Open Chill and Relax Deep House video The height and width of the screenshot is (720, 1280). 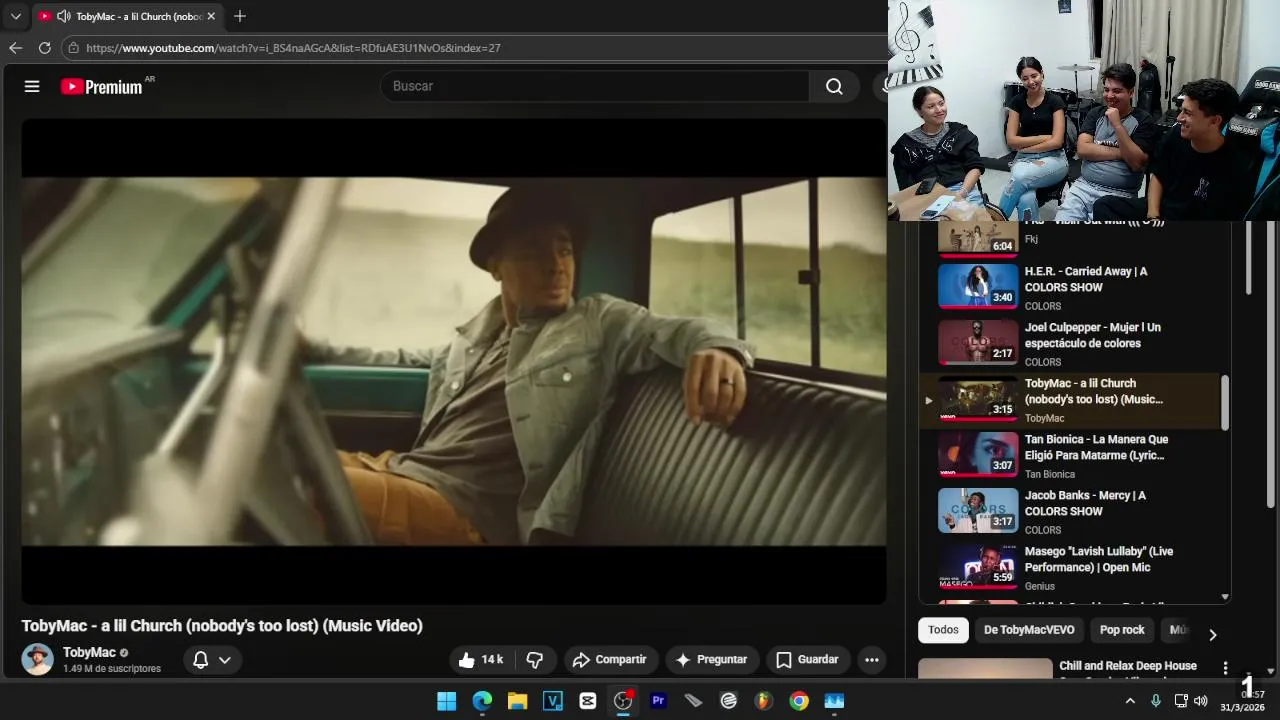pos(1128,666)
